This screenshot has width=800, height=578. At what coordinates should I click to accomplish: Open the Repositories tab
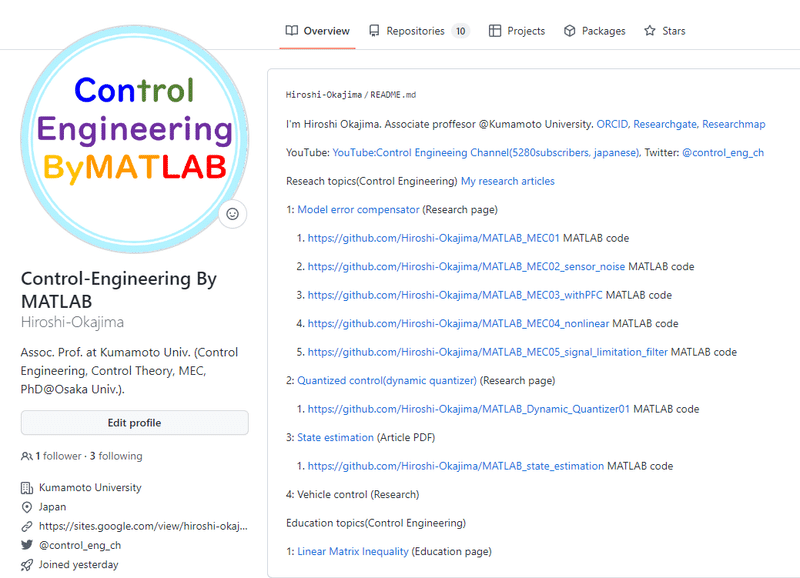point(415,31)
